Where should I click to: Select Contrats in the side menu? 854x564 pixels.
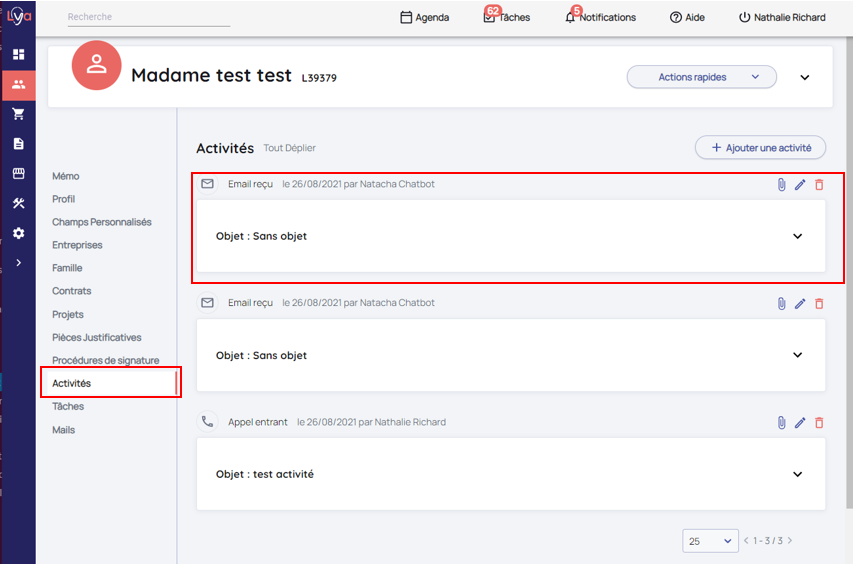tap(72, 291)
